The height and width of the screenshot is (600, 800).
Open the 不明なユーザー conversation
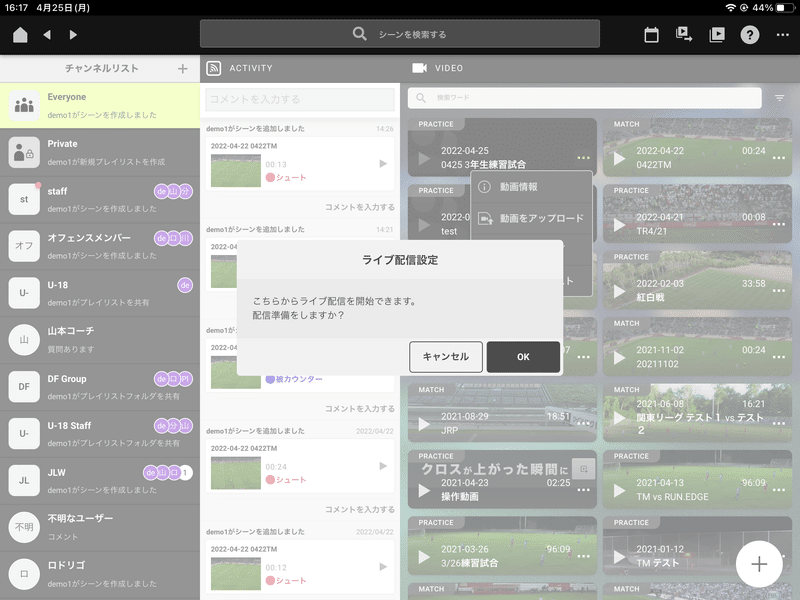pyautogui.click(x=100, y=528)
